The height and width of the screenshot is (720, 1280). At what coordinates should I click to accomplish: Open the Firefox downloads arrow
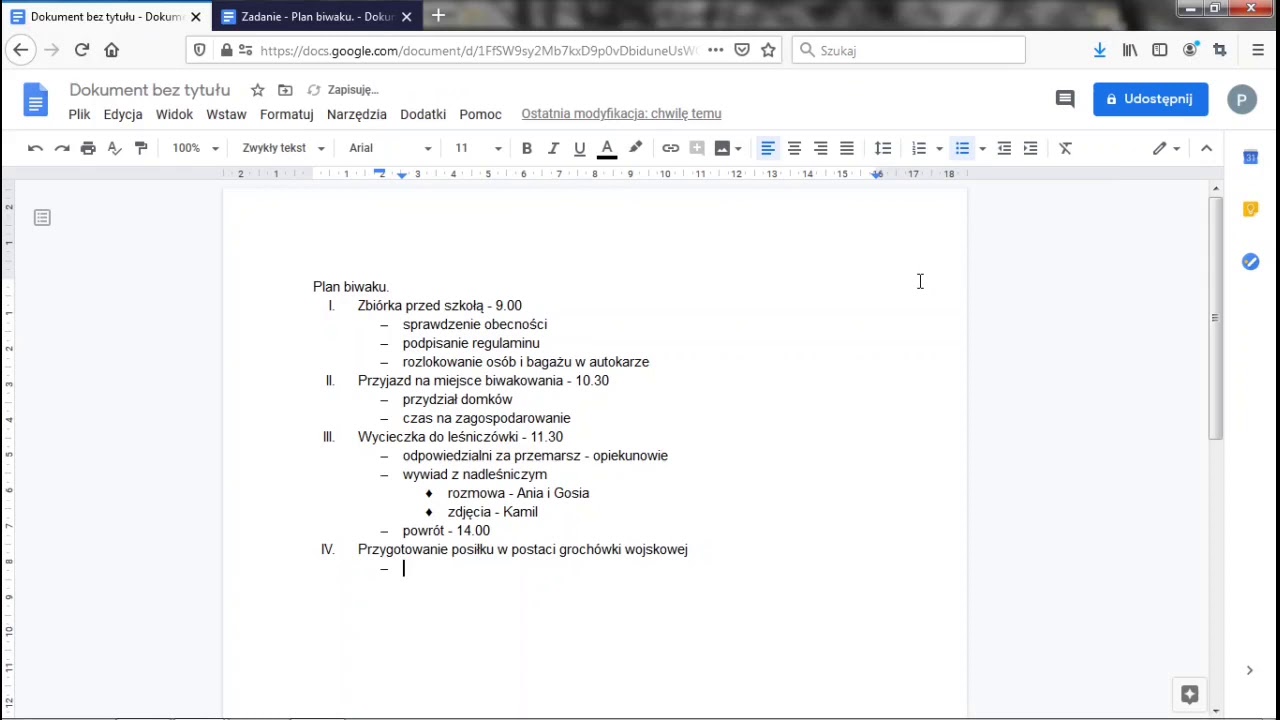point(1099,50)
